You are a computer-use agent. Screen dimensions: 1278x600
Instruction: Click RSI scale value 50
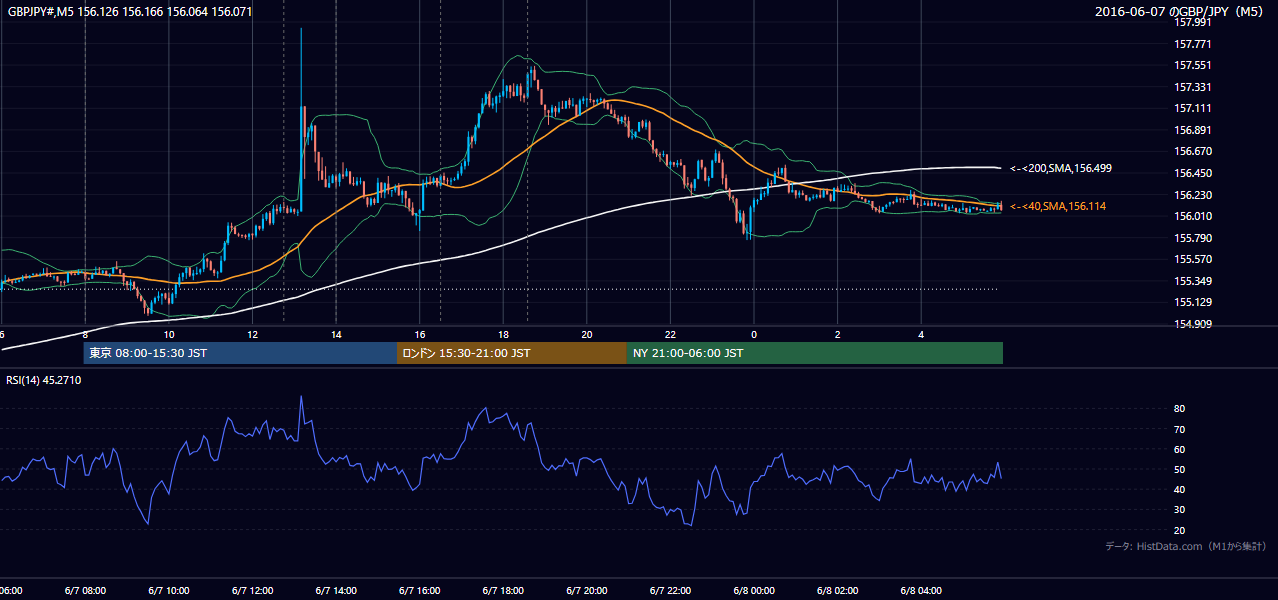[x=1180, y=469]
